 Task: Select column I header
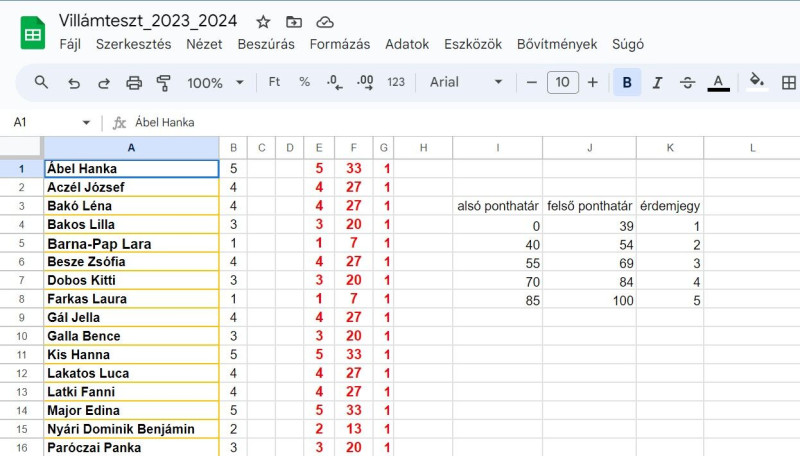point(497,148)
